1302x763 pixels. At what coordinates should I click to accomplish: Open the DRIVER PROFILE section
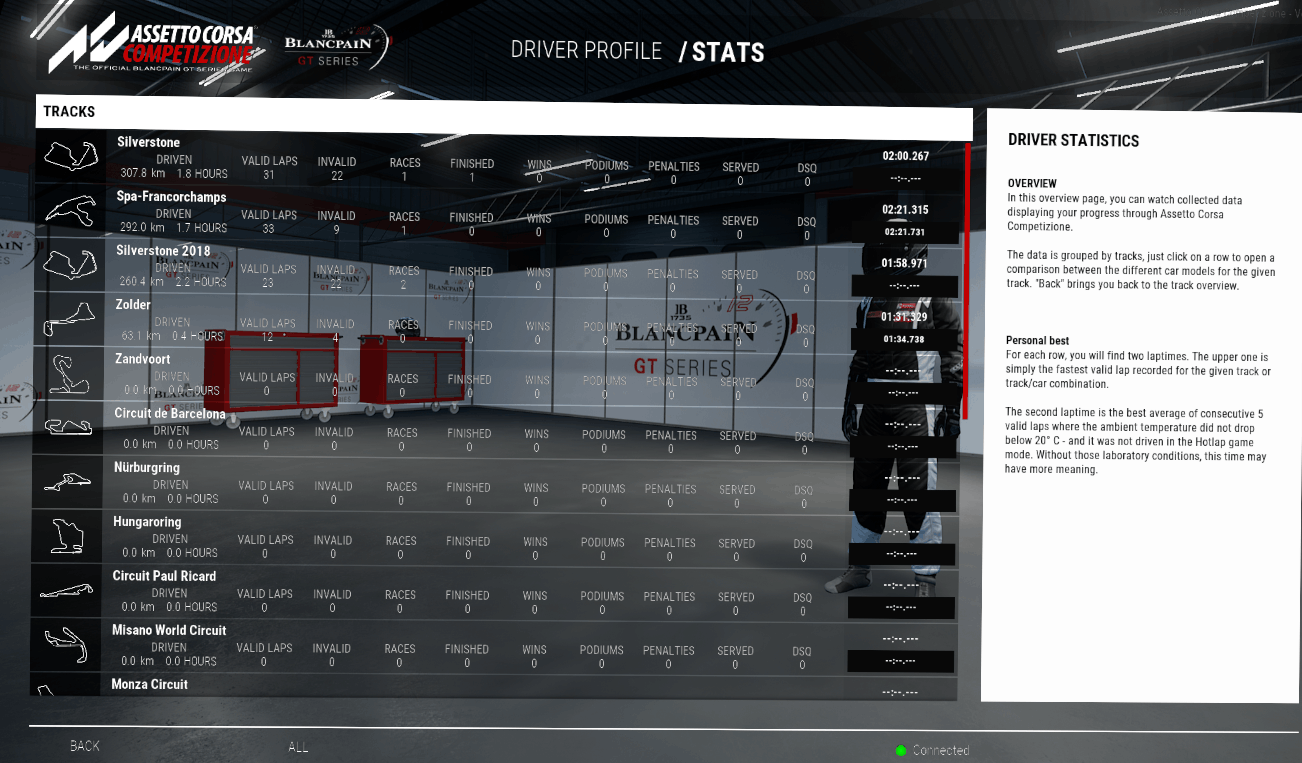point(586,50)
